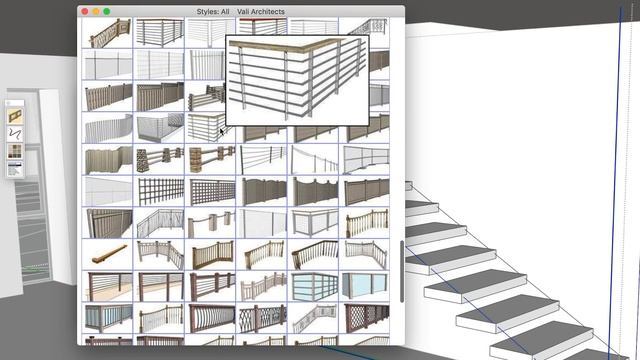Viewport: 640px width, 360px height.
Task: Select the brown diamond lattice railing style
Action: [x=364, y=318]
